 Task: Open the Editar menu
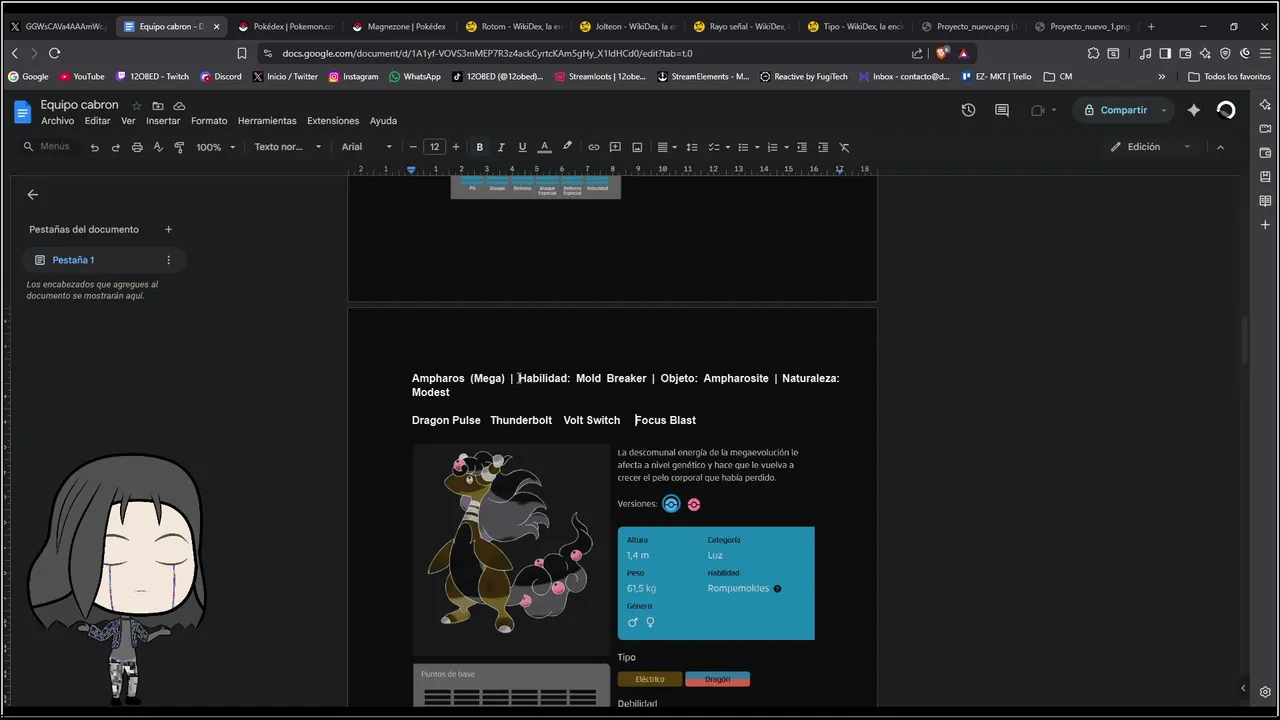pos(97,121)
